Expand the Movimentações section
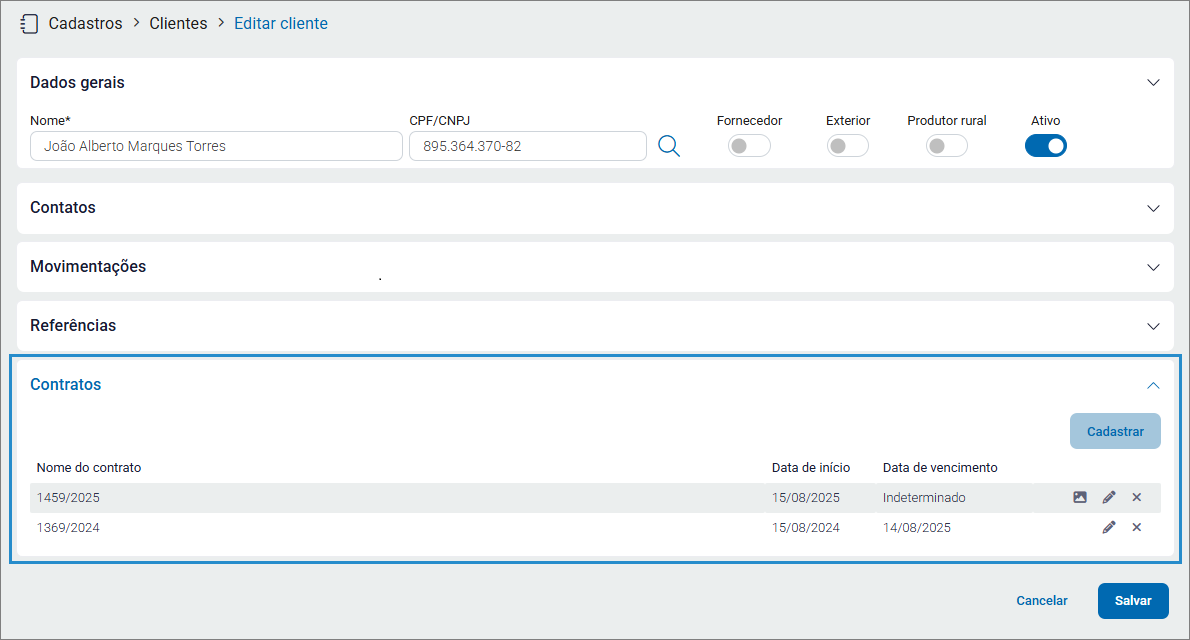The height and width of the screenshot is (640, 1190). tap(1153, 267)
